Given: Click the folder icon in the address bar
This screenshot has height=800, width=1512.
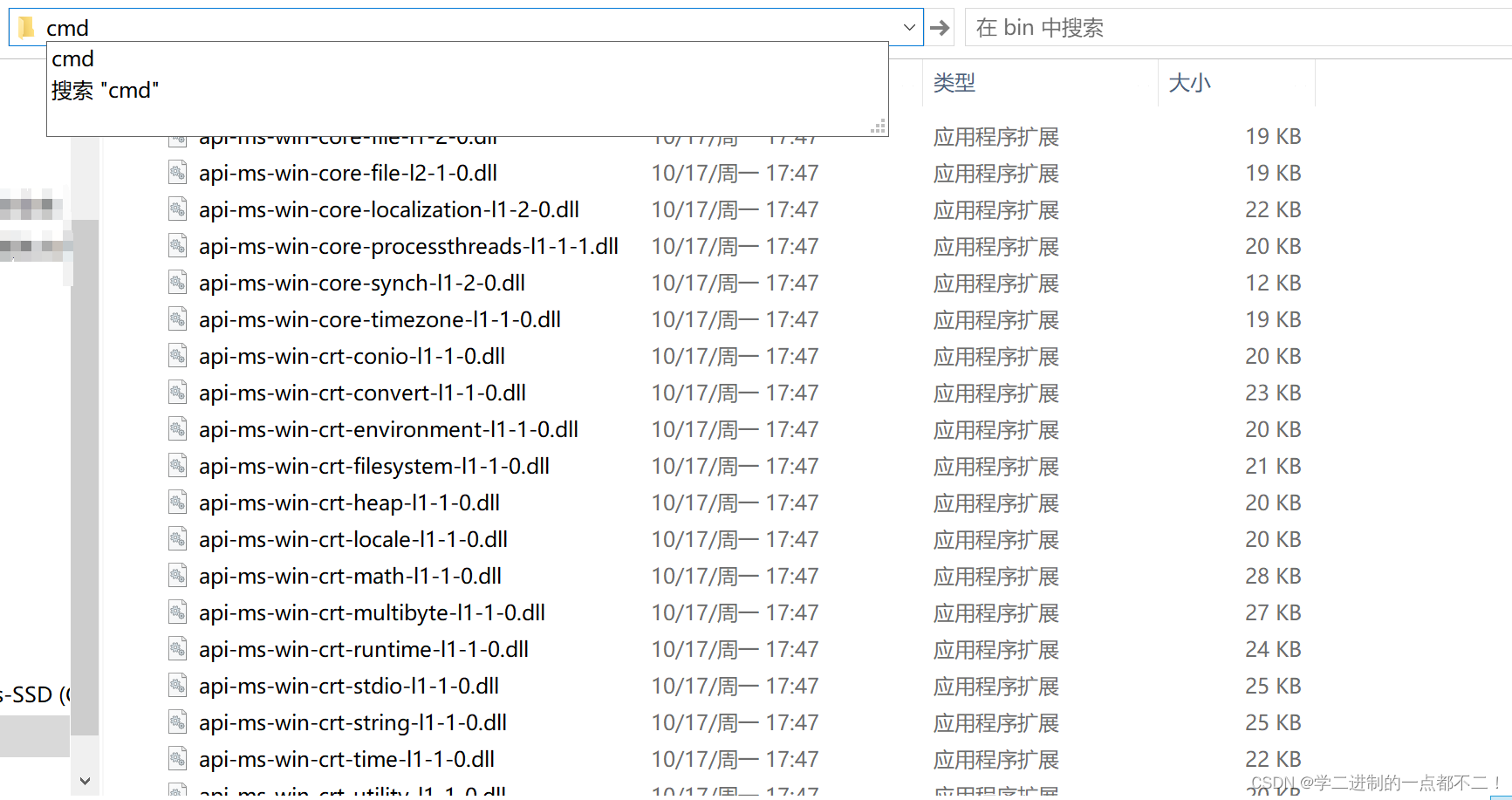Looking at the screenshot, I should pos(27,27).
